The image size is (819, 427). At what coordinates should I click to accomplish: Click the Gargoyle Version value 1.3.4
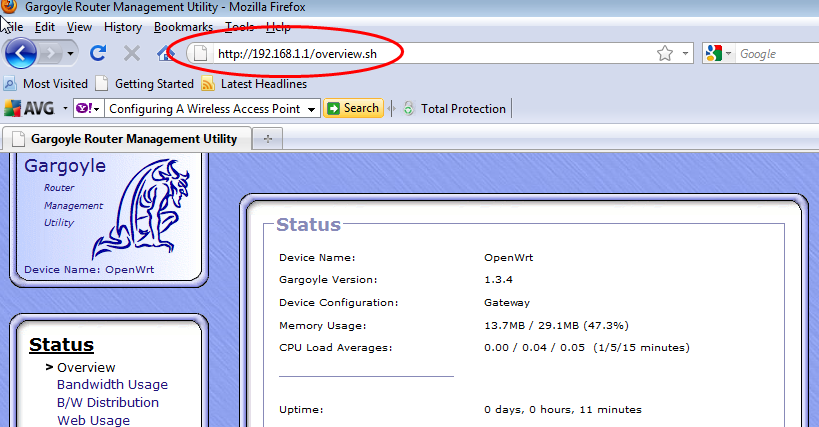point(498,280)
